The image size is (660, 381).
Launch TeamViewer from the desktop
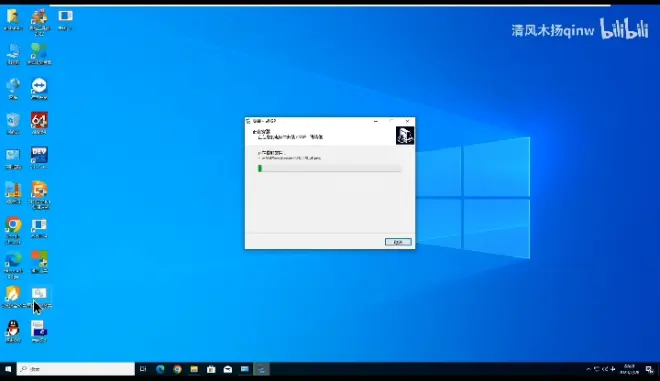pos(39,89)
